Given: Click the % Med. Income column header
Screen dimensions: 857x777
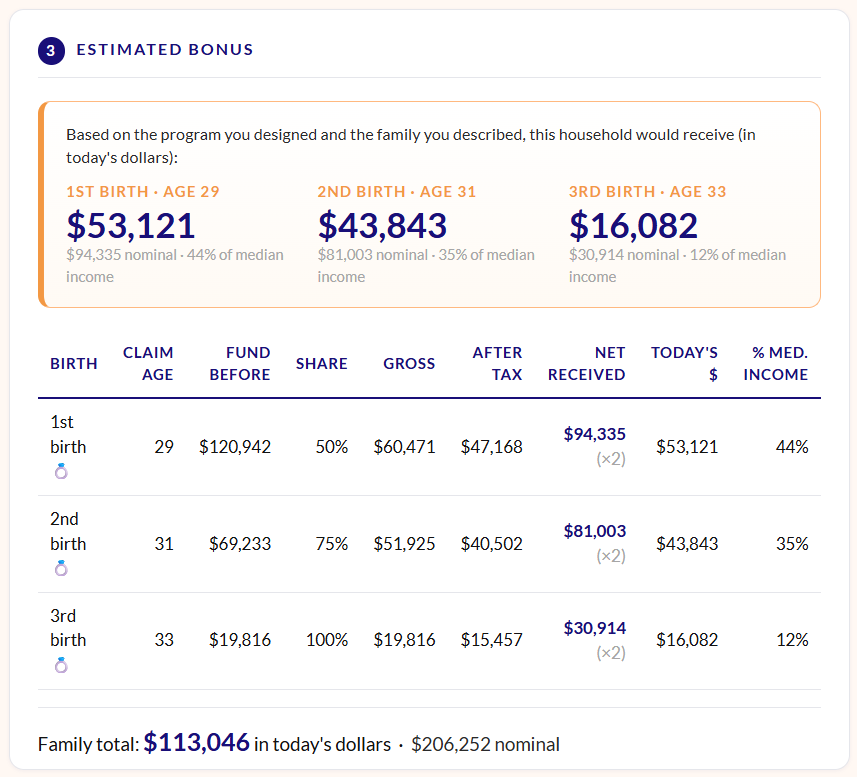Looking at the screenshot, I should point(776,363).
